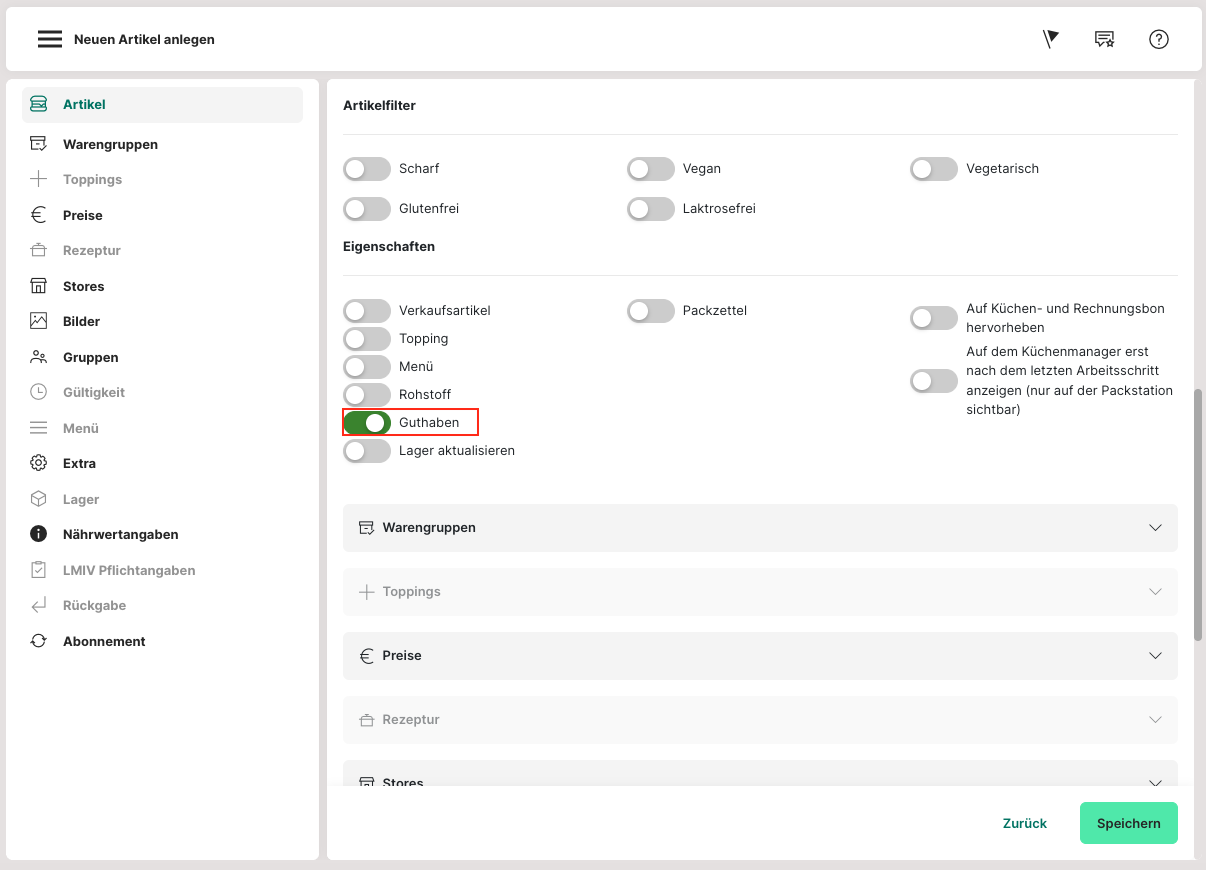1206x870 pixels.
Task: Toggle Lager aktualisieren switch on
Action: click(367, 451)
